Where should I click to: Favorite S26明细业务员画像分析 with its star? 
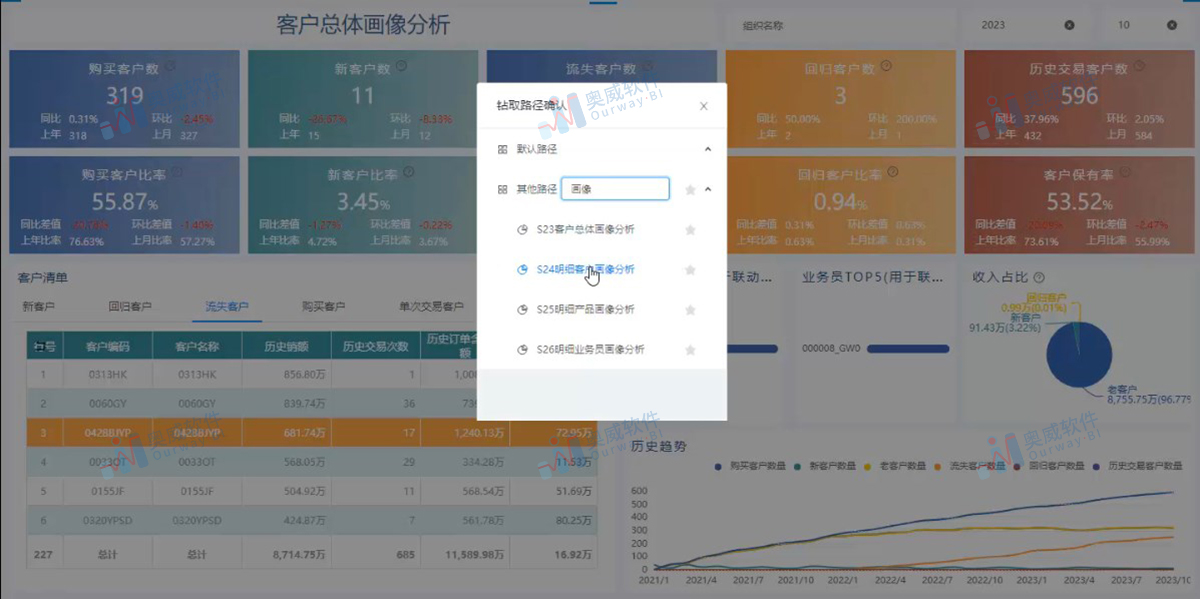pyautogui.click(x=690, y=349)
